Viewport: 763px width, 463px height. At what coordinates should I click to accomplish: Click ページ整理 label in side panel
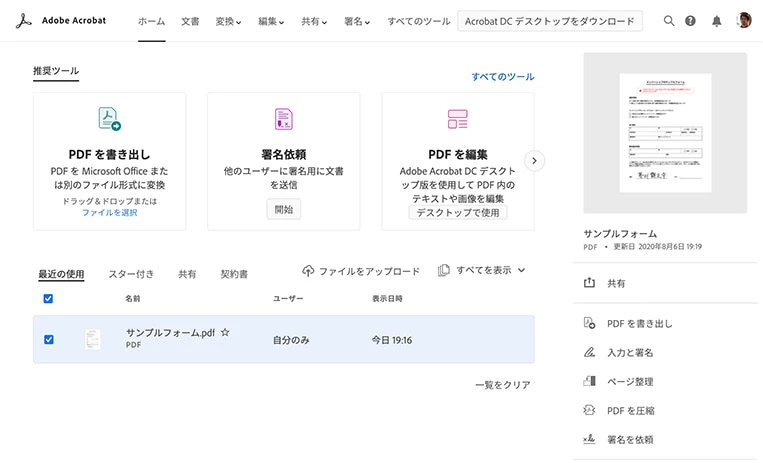pos(630,381)
